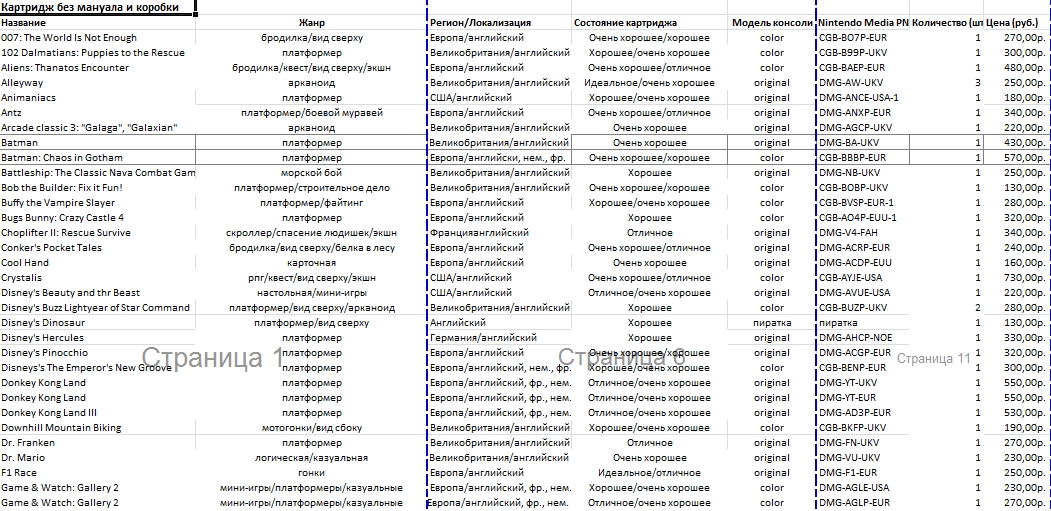Click the 'Batman' name cell with code DMG-BA-UKV
The height and width of the screenshot is (511, 1051).
click(98, 143)
